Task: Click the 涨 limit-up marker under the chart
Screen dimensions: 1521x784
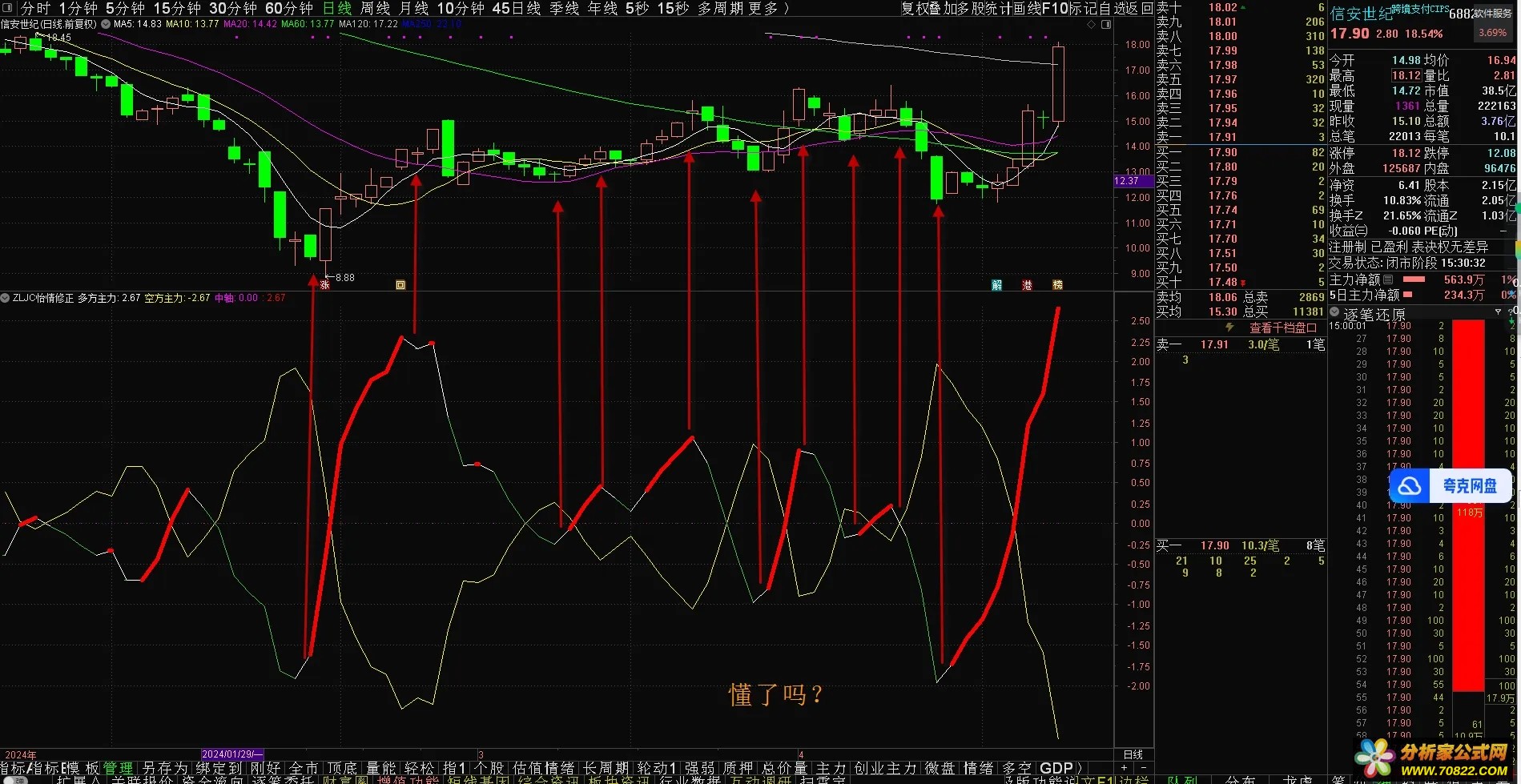Action: pyautogui.click(x=324, y=285)
